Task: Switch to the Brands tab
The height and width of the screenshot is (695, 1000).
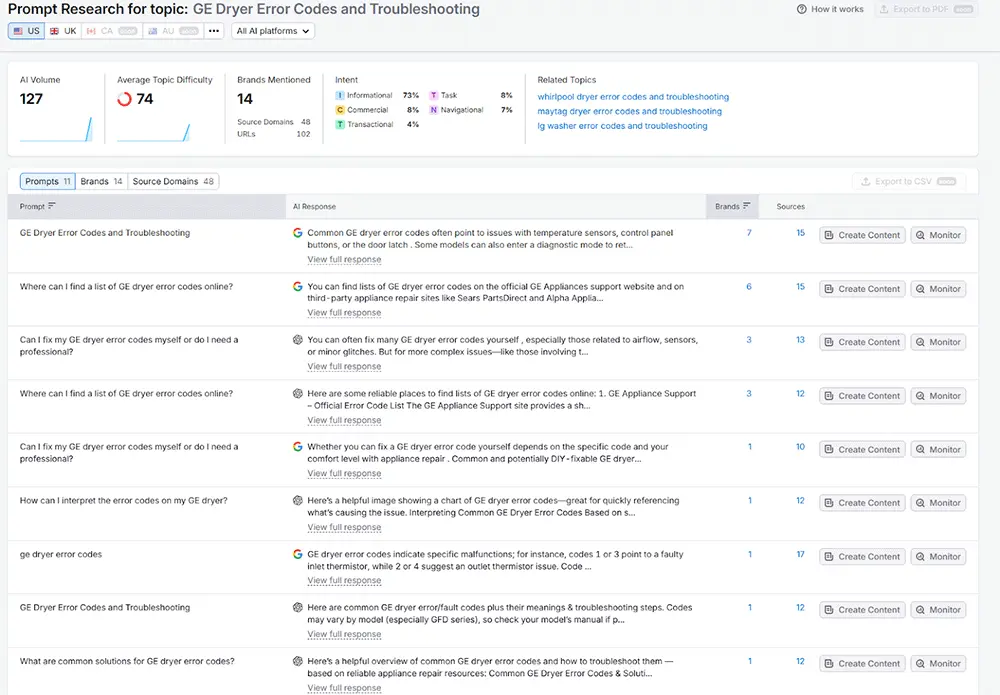Action: [x=101, y=182]
